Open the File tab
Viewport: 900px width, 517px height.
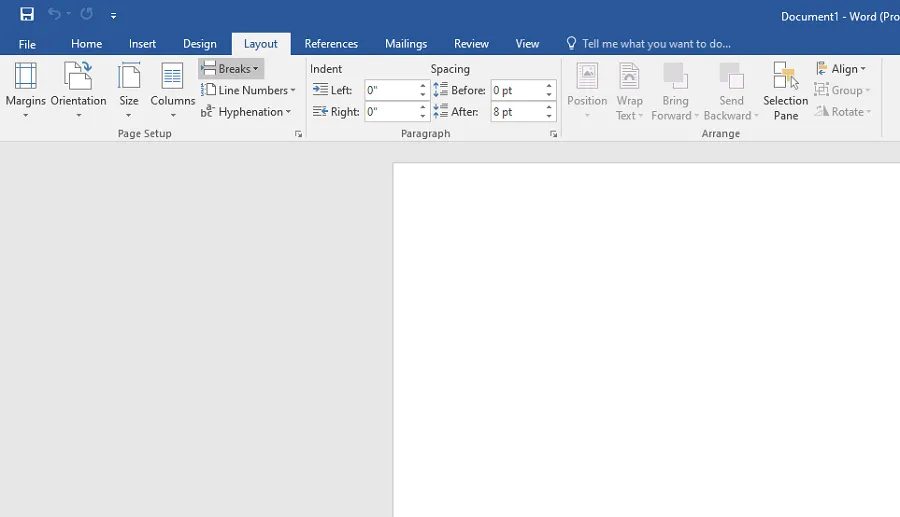27,44
